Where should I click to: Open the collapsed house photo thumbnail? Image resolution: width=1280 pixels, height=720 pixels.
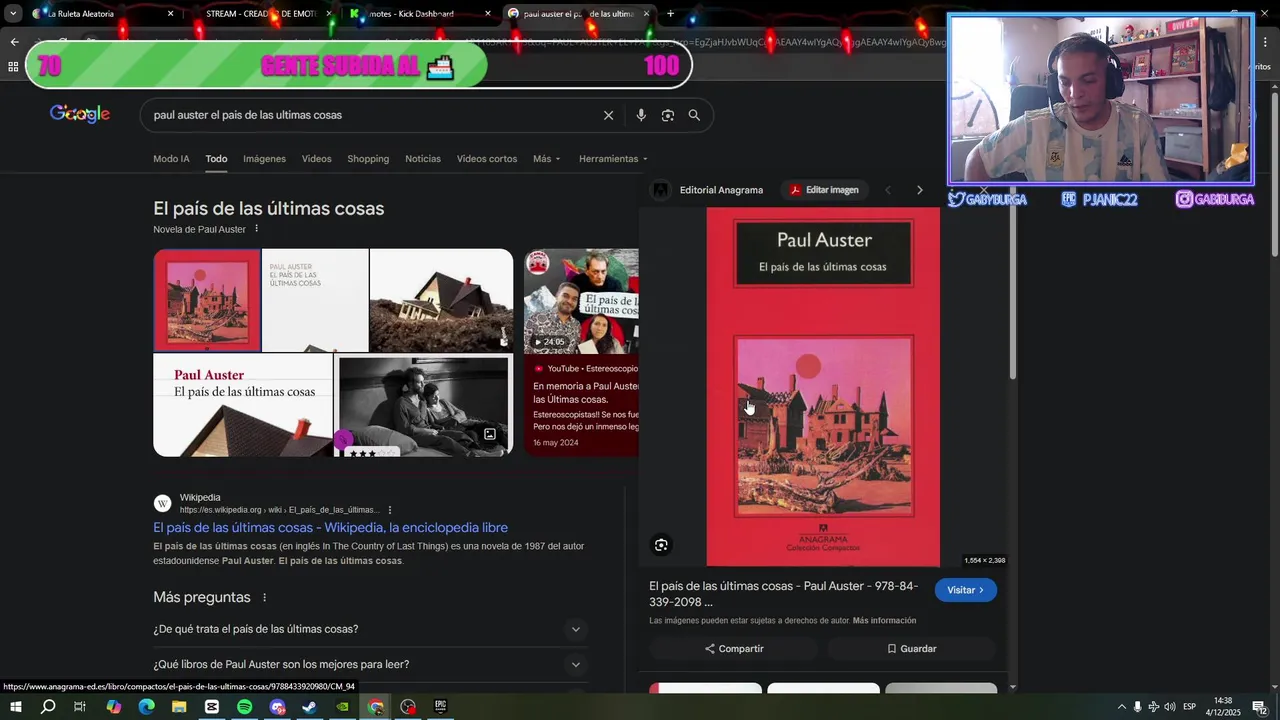coord(441,300)
